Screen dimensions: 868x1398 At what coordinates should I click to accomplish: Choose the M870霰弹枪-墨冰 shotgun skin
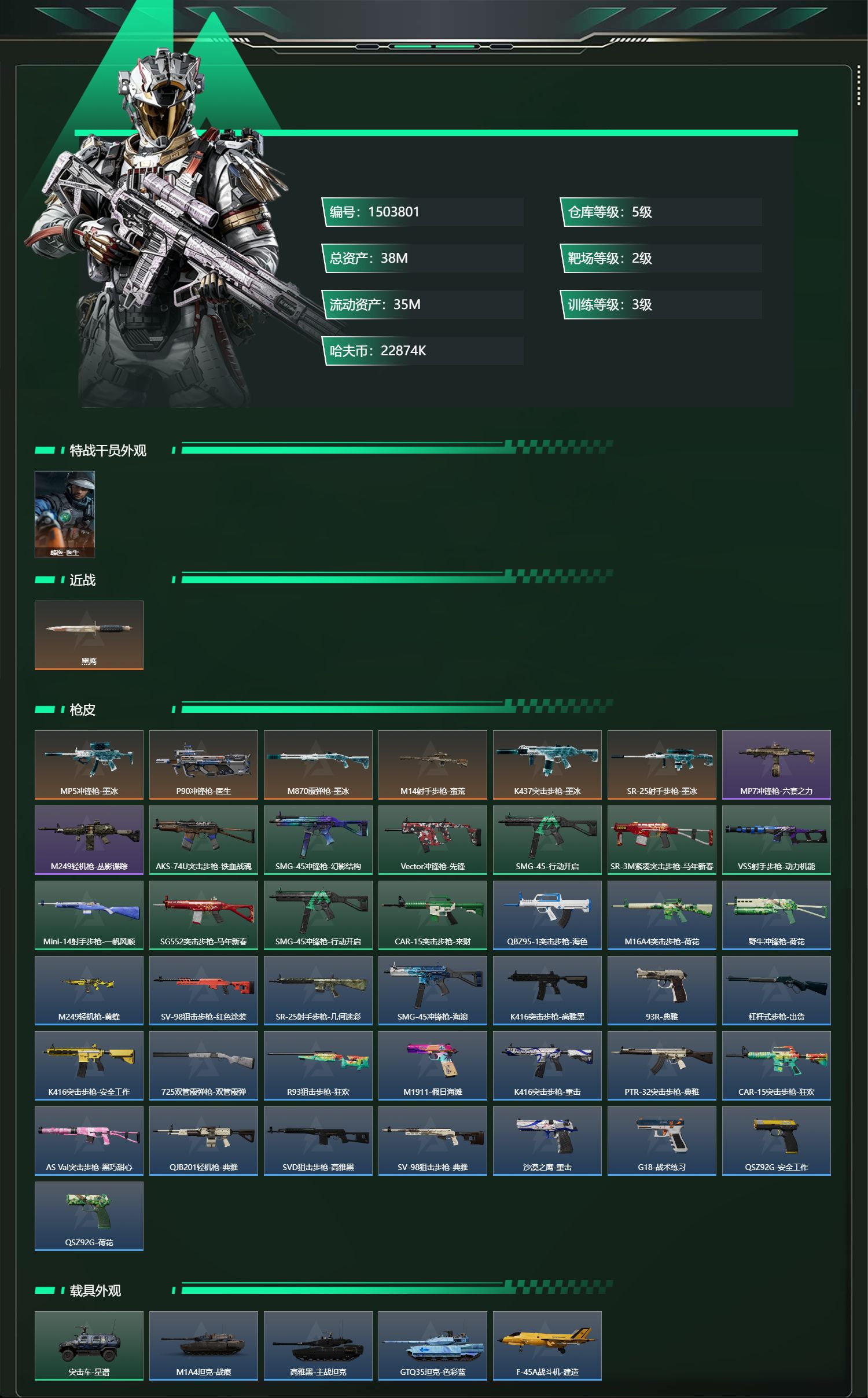318,764
